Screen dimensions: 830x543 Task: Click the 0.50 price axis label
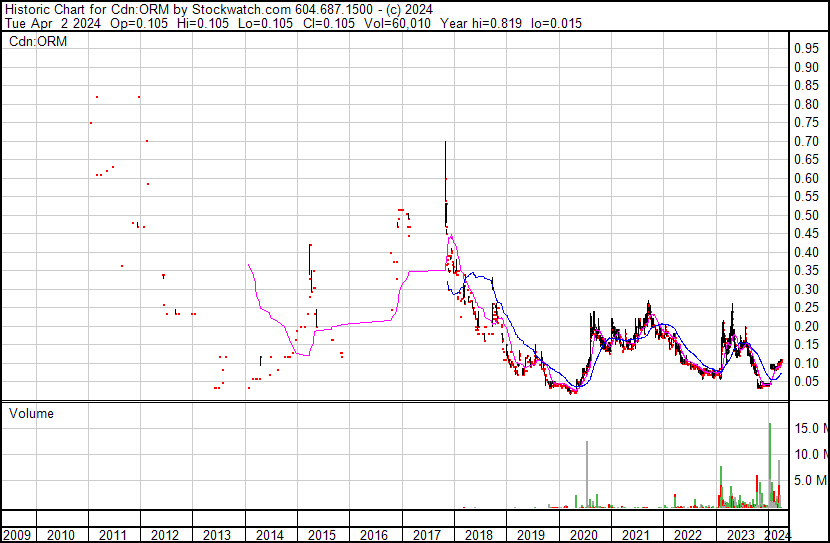[807, 215]
